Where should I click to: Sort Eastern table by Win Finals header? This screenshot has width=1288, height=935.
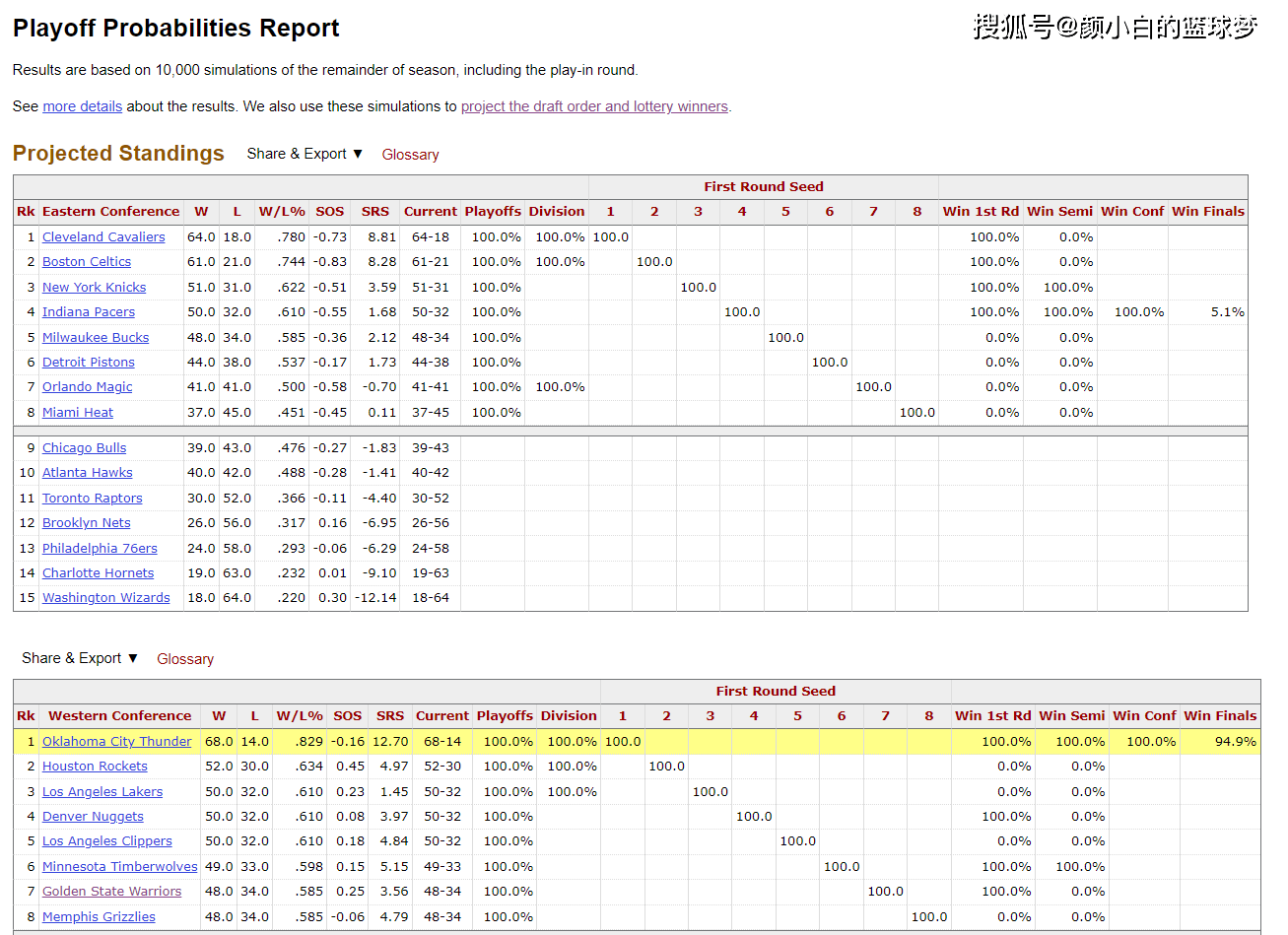1207,212
